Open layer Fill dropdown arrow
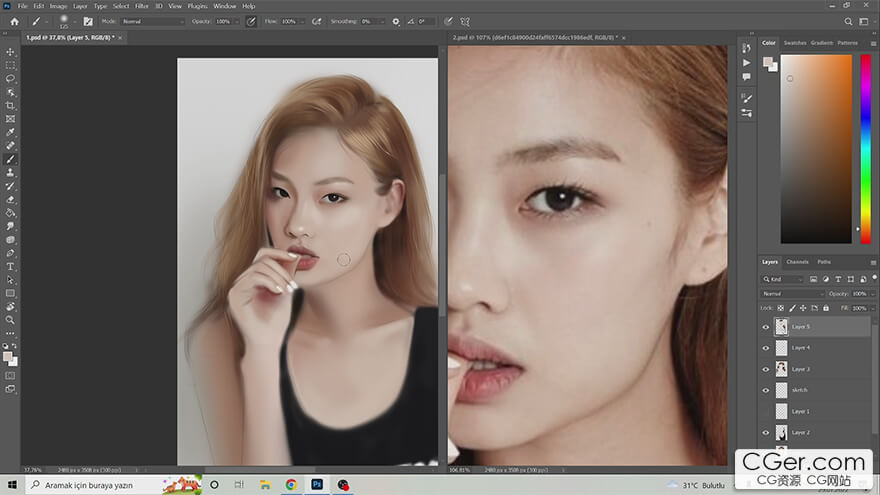This screenshot has width=880, height=495. pyautogui.click(x=872, y=308)
